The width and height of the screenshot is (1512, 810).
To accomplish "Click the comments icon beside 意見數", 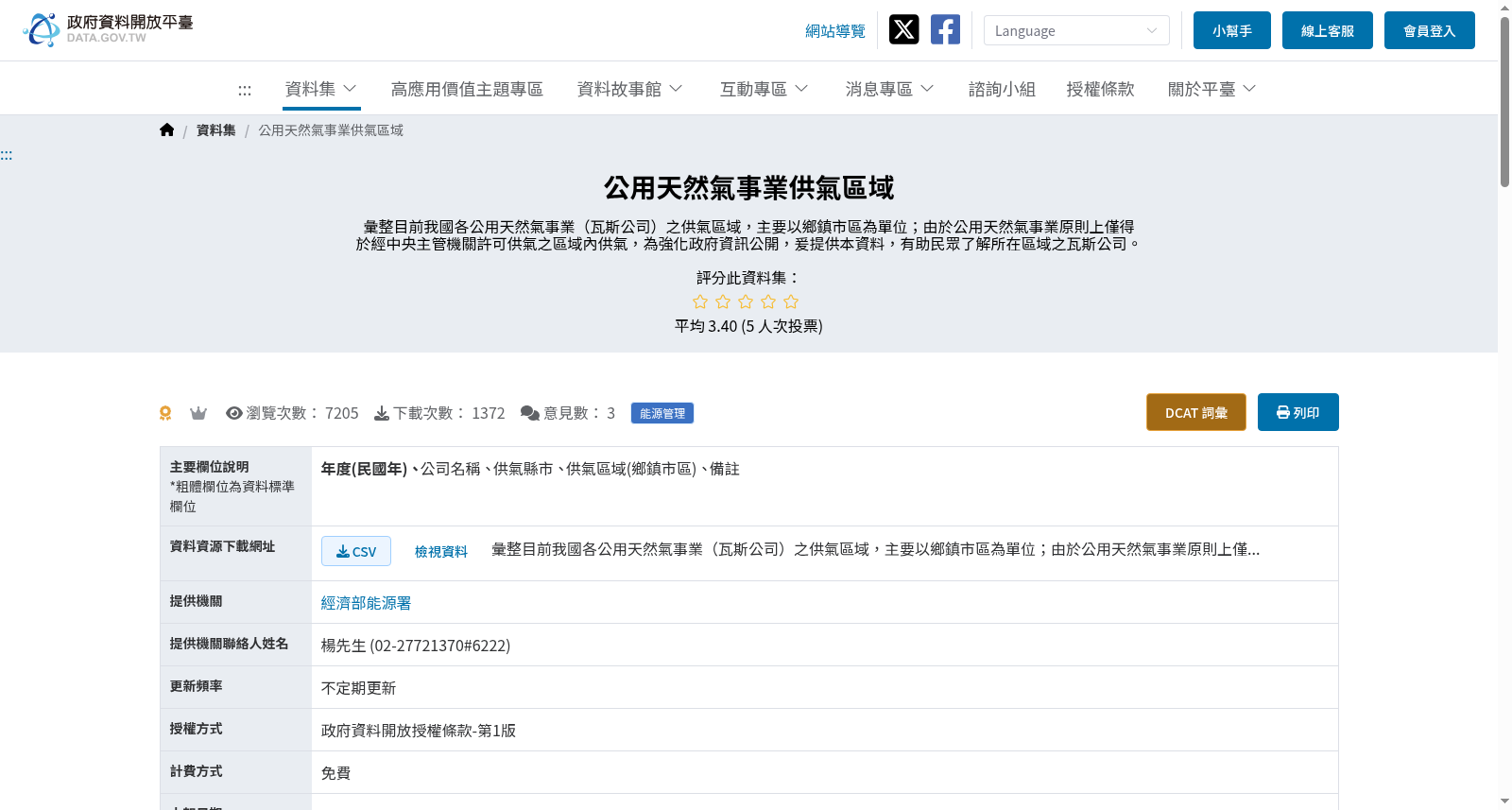I will [x=530, y=413].
